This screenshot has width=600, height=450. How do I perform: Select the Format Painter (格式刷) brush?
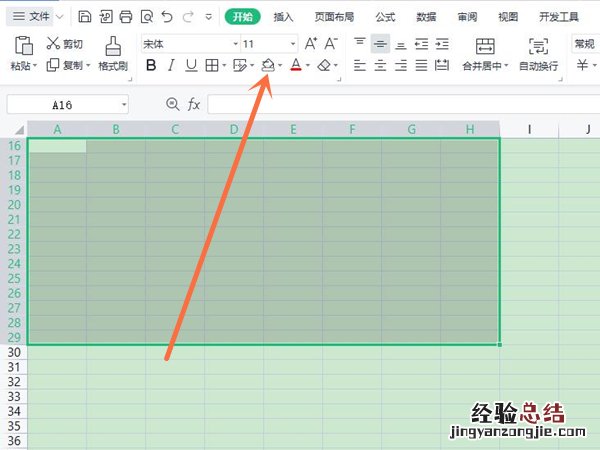[113, 54]
